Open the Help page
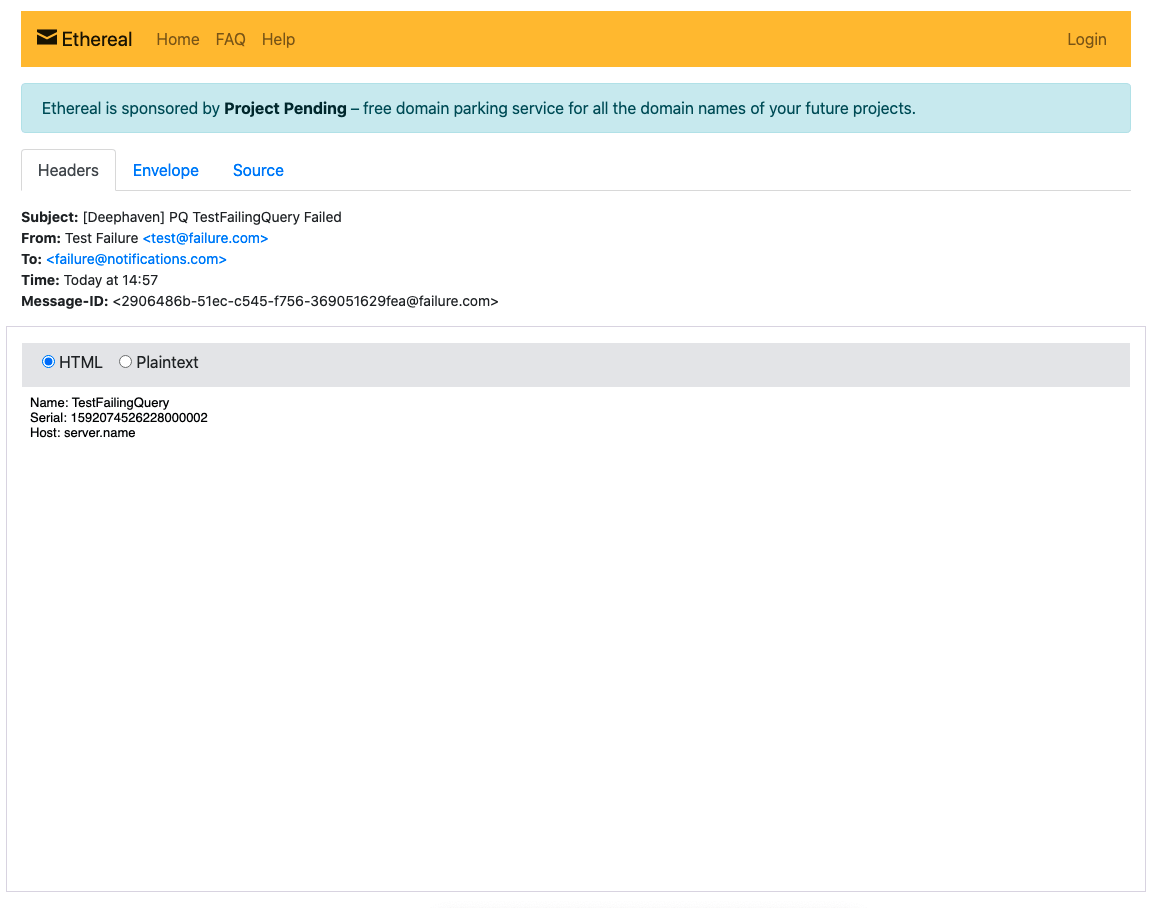 (x=278, y=39)
